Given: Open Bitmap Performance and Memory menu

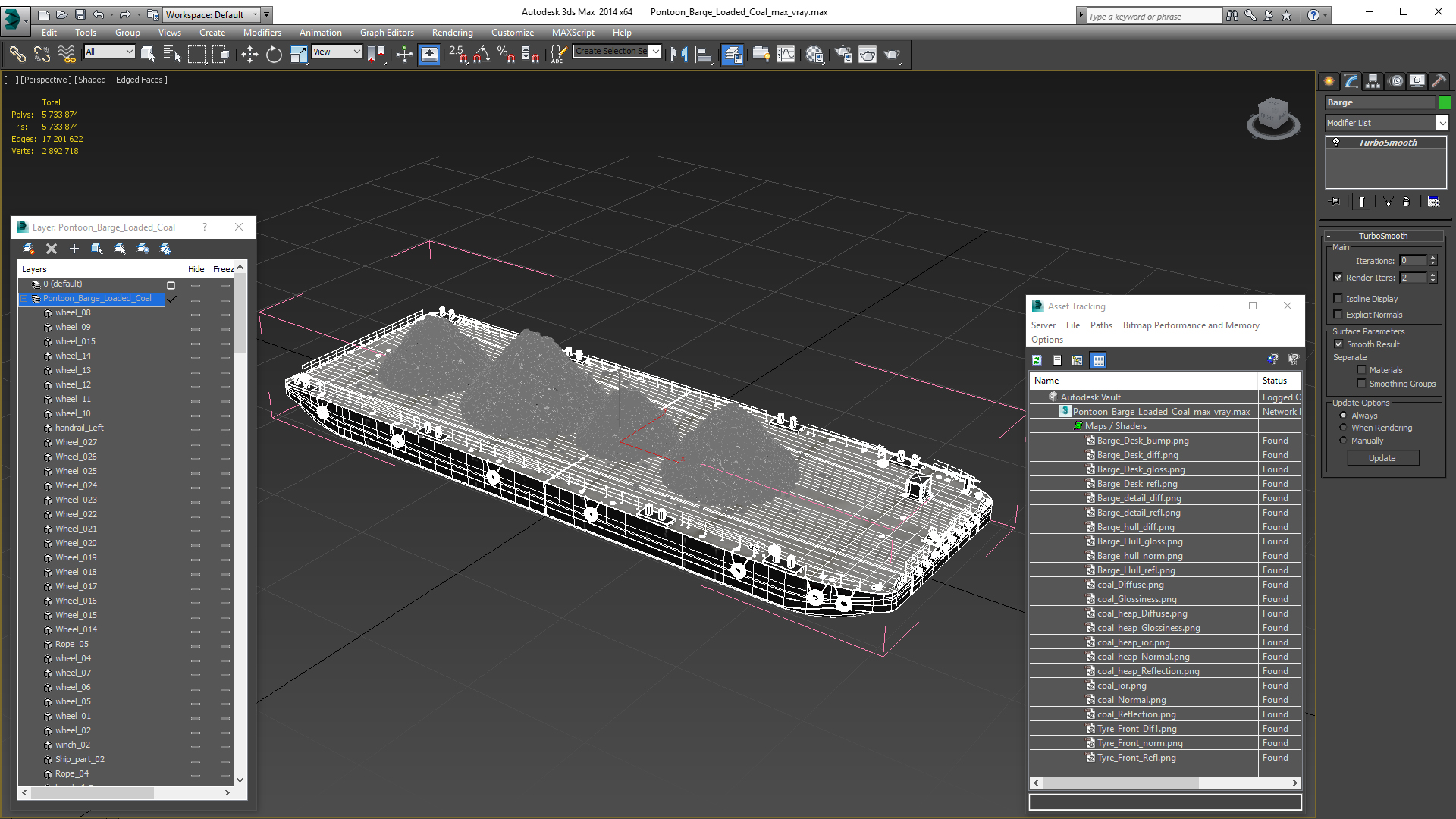Looking at the screenshot, I should [1191, 325].
